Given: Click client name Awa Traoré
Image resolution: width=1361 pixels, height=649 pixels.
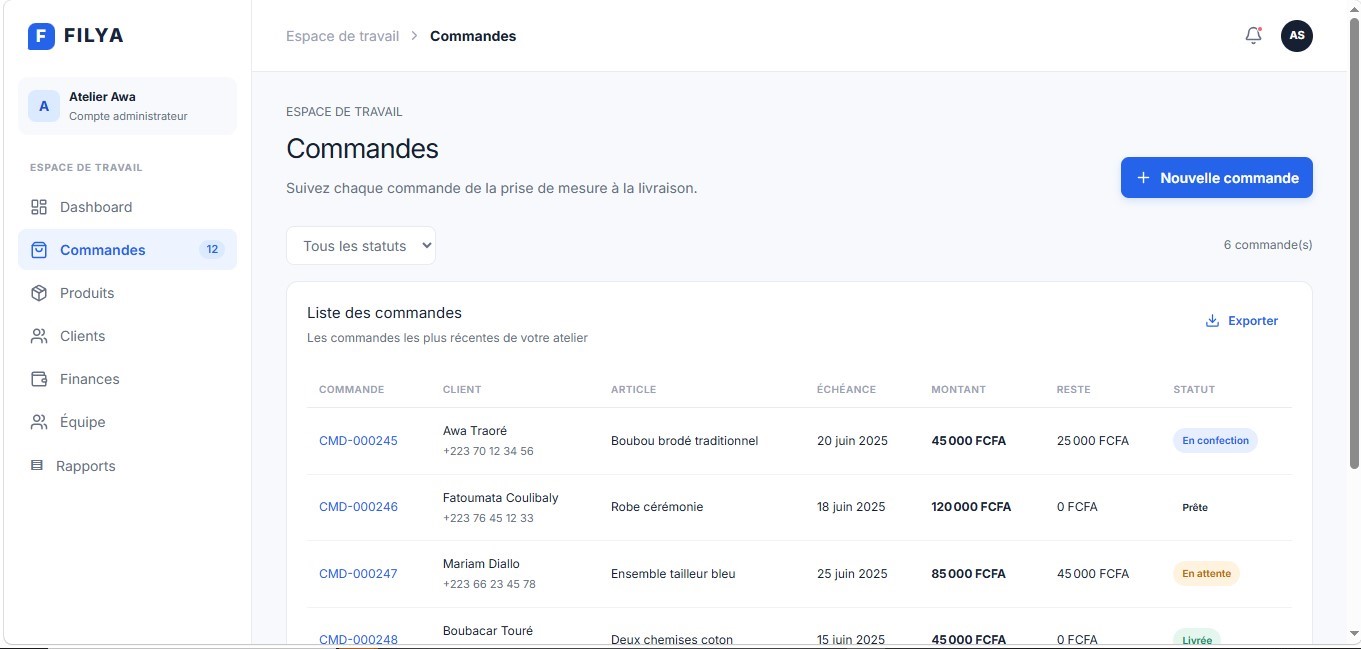Looking at the screenshot, I should [475, 431].
